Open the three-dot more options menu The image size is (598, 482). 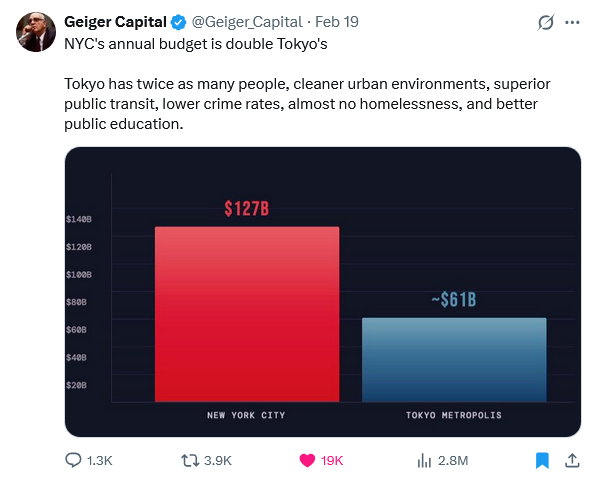(x=572, y=22)
